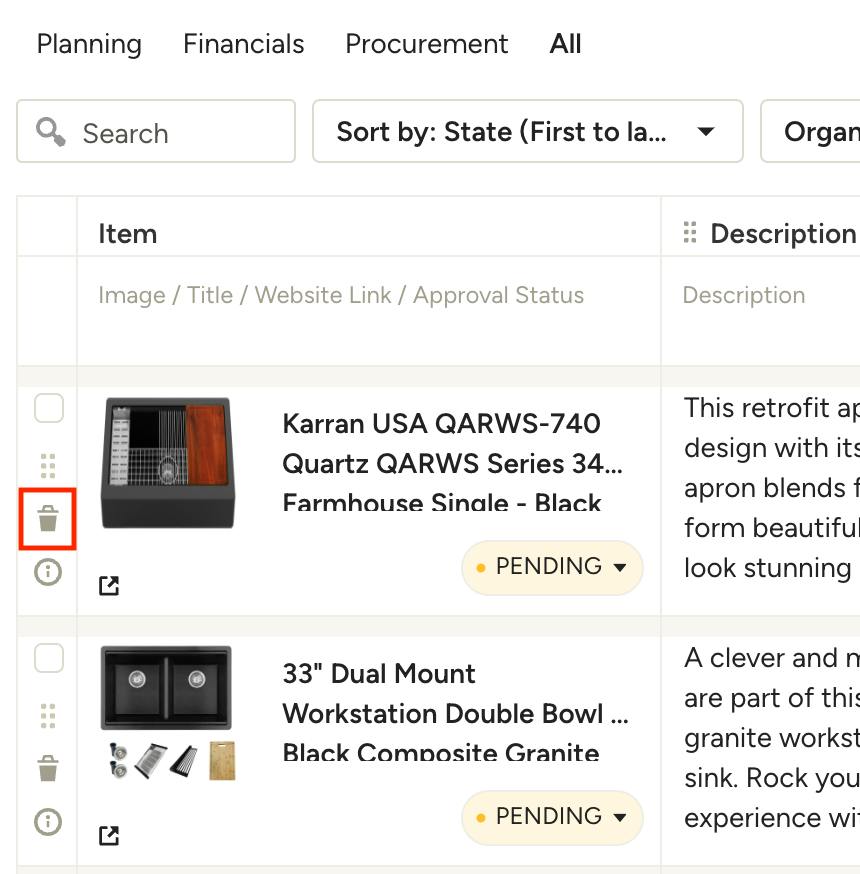Viewport: 860px width, 874px height.
Task: Delete the Karran USA sink item
Action: [48, 519]
